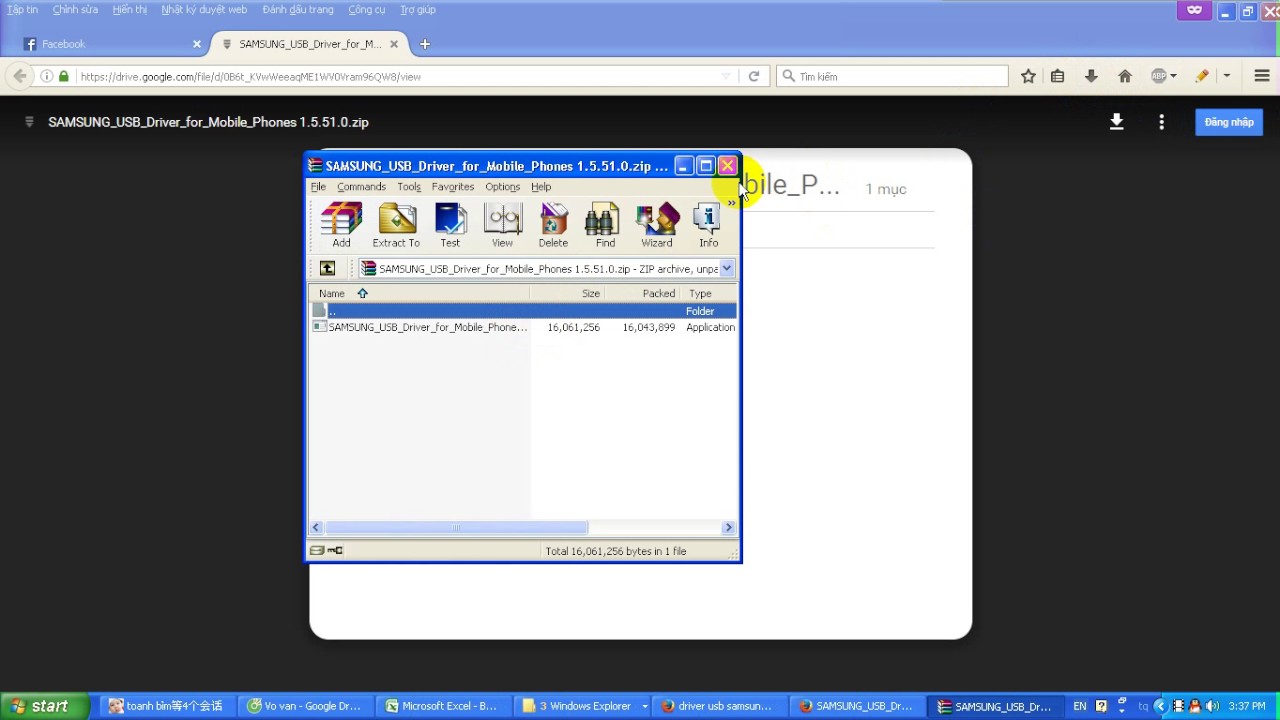Open the WinRAR Help menu
Screen dimensions: 1280x720
[x=541, y=187]
